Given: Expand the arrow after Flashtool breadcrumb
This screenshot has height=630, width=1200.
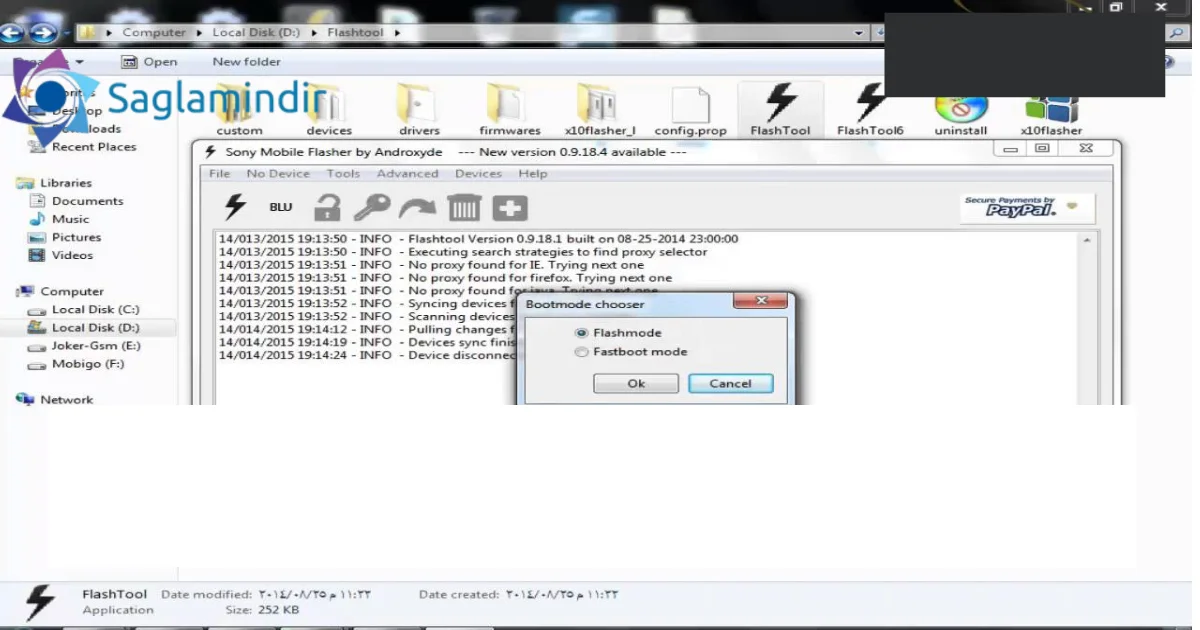Looking at the screenshot, I should pos(397,32).
